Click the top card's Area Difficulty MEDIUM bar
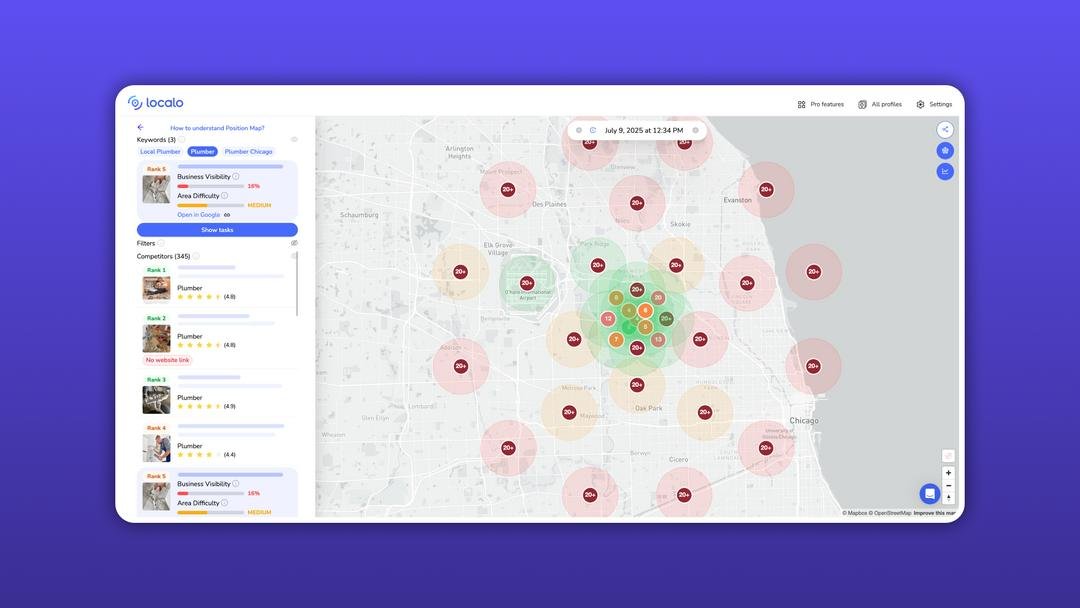 coord(210,205)
